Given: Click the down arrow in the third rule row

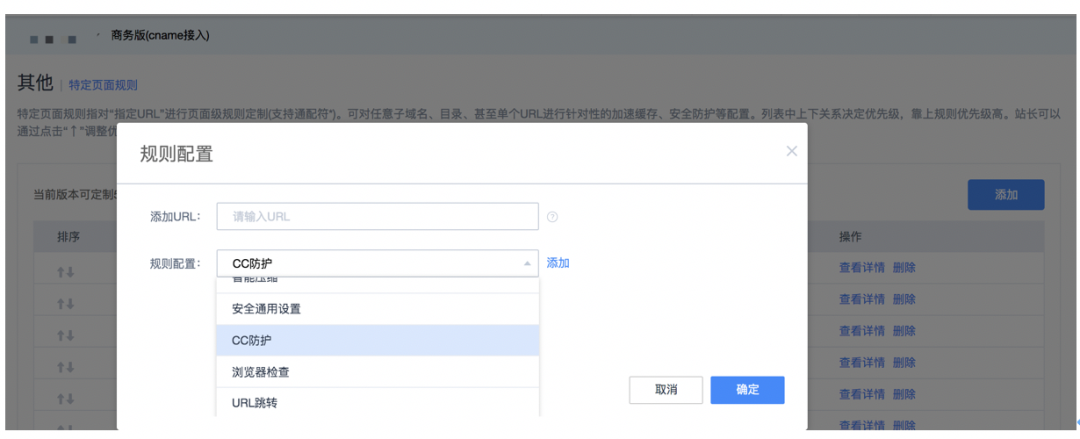Looking at the screenshot, I should (70, 336).
